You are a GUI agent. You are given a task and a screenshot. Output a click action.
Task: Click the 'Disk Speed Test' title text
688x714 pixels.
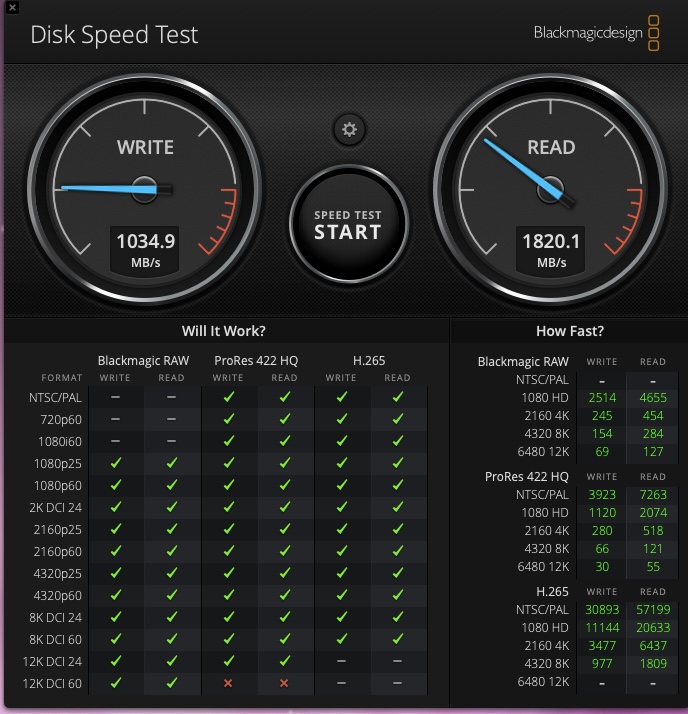114,35
